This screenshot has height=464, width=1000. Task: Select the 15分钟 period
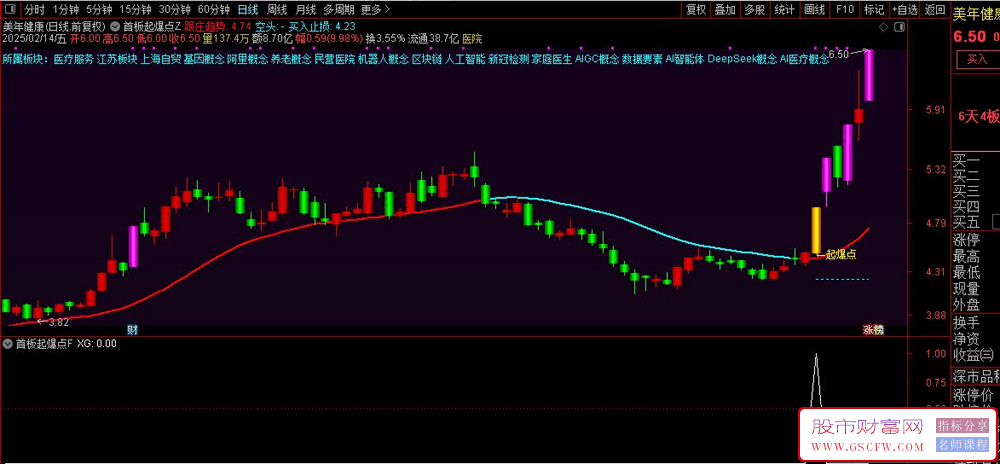pos(135,9)
